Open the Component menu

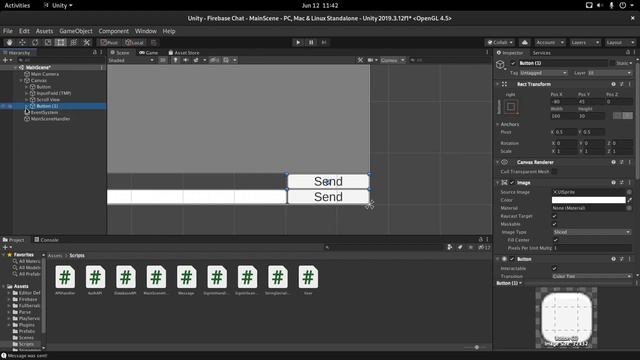coord(113,31)
